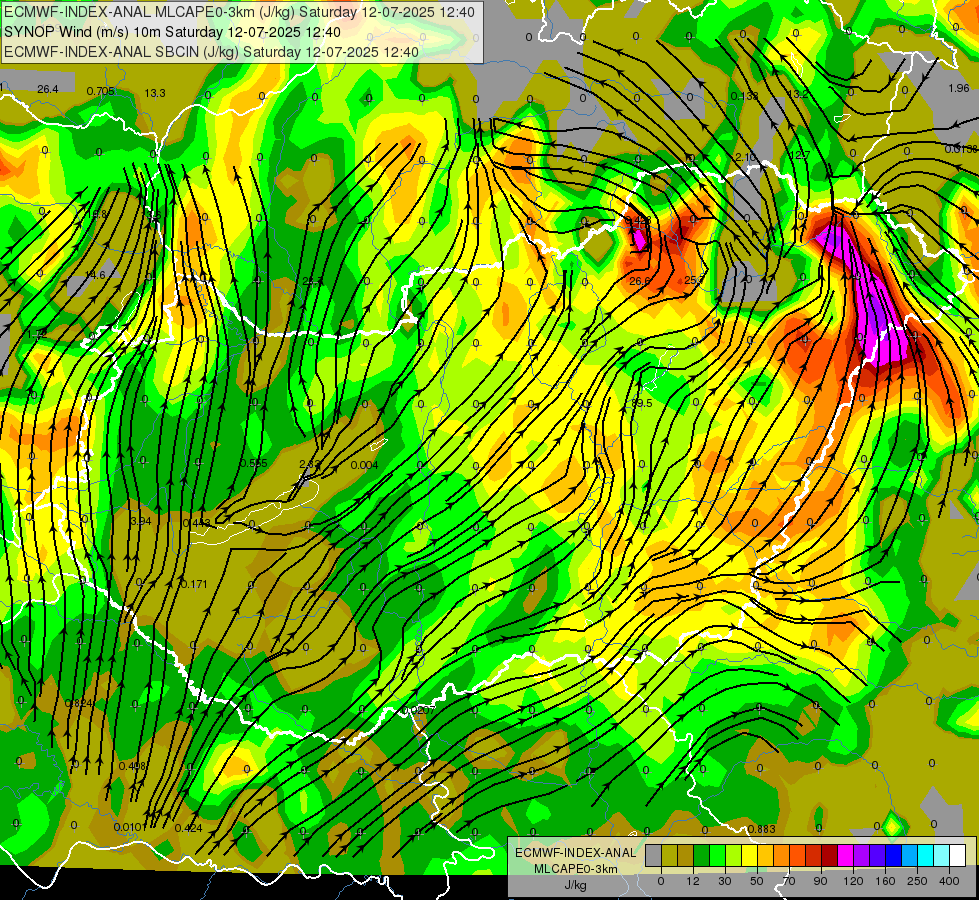979x900 pixels.
Task: Choose the dark red swatch in the legend
Action: 830,856
